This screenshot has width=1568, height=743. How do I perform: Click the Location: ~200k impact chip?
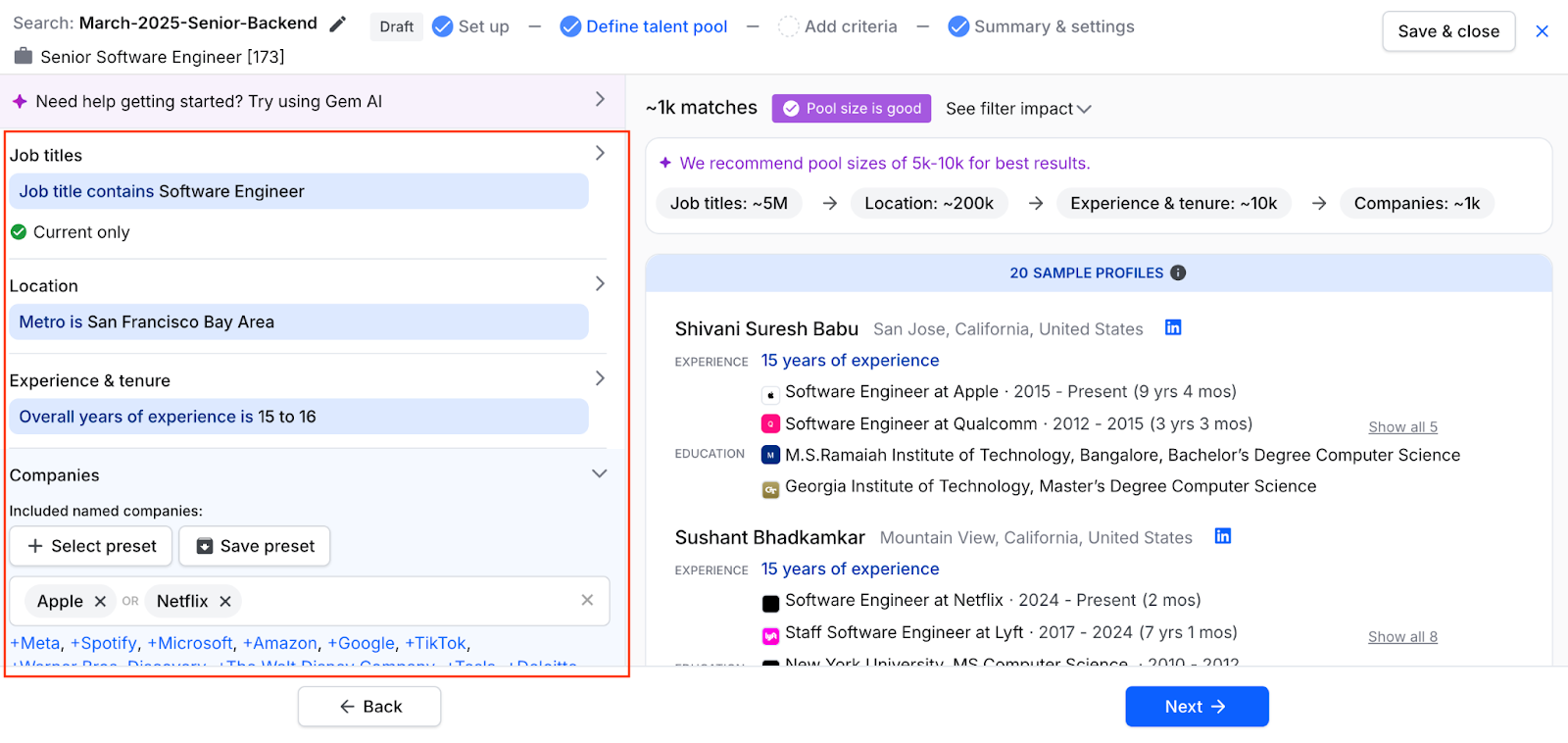(x=929, y=203)
